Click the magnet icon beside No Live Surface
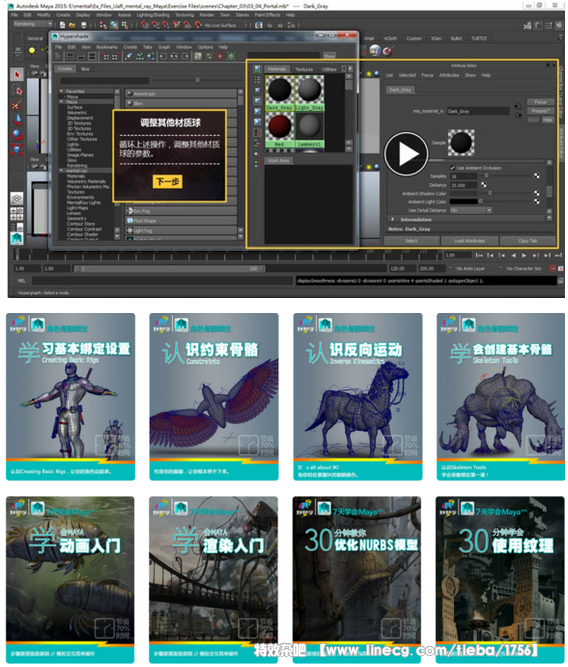This screenshot has width=568, height=667. click(x=198, y=25)
